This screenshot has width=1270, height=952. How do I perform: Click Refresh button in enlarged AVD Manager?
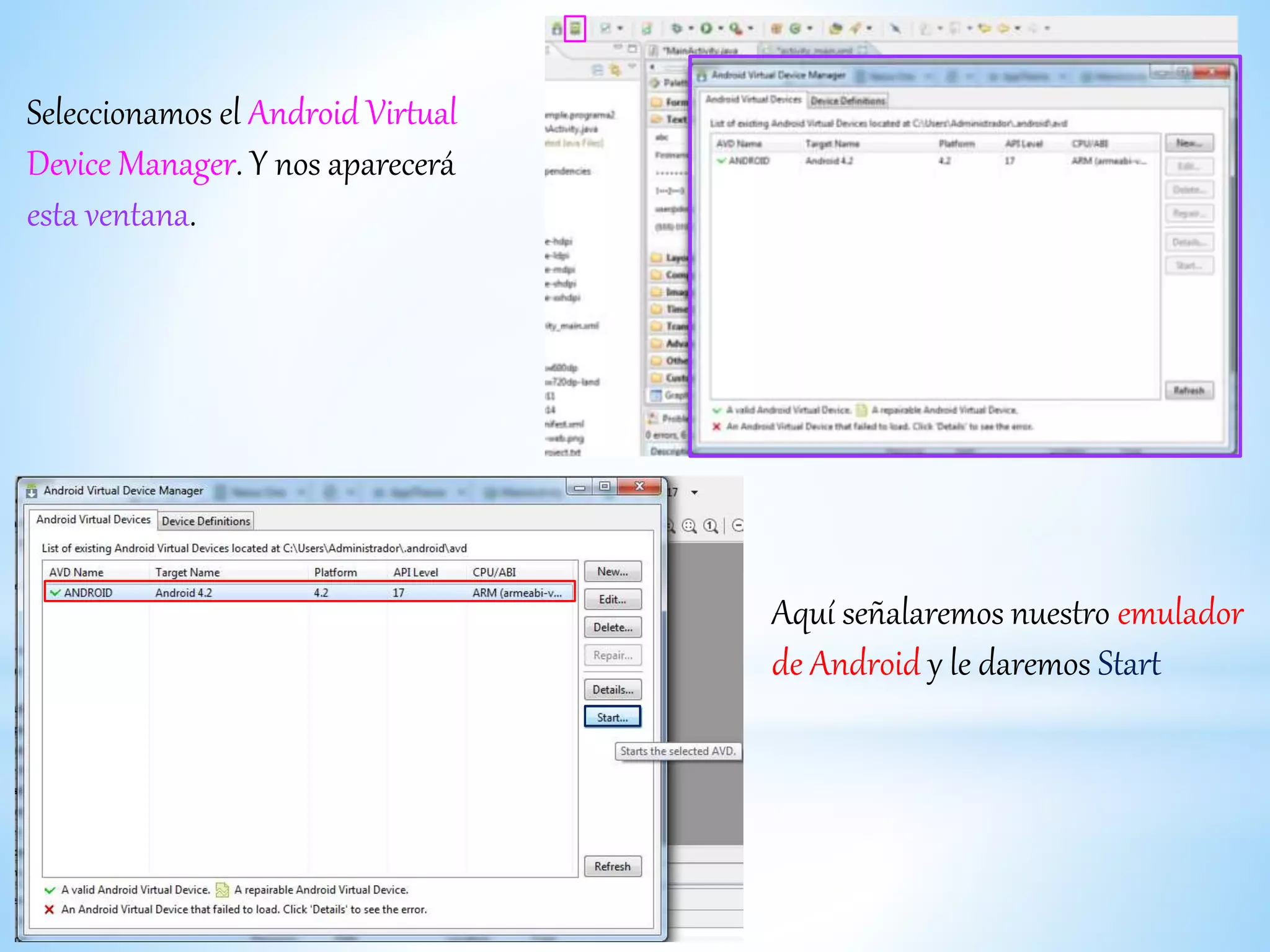(x=613, y=866)
